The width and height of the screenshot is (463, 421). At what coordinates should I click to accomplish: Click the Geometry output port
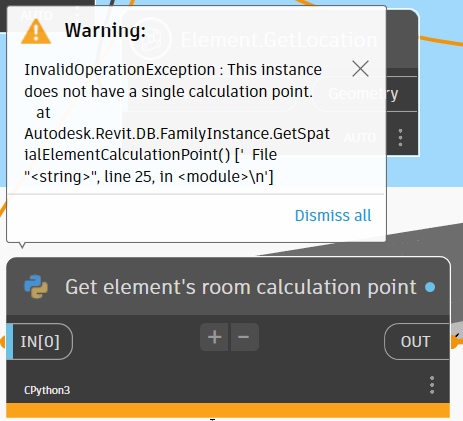pos(365,94)
